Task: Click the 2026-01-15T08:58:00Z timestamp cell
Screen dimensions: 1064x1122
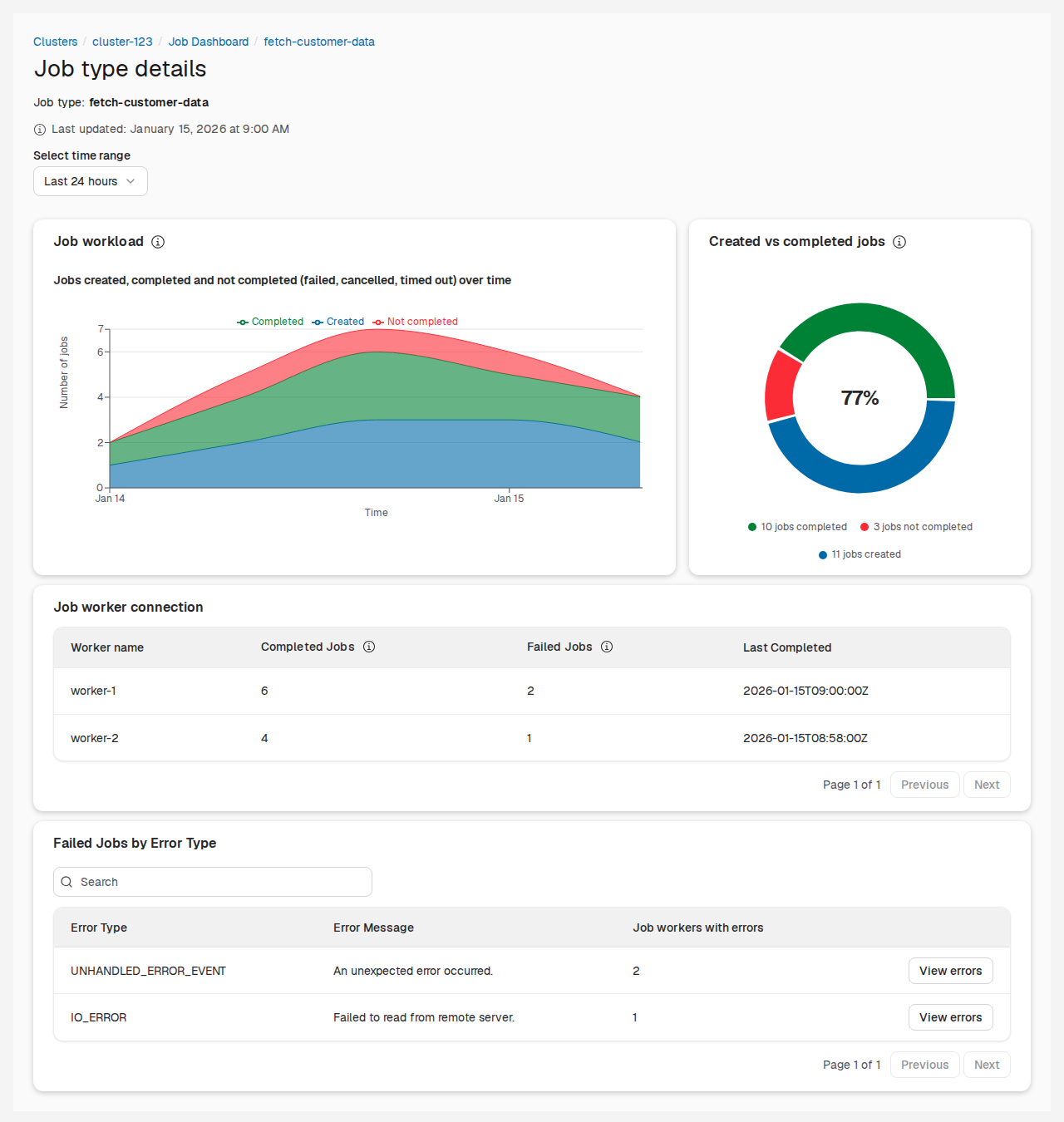Action: 805,738
